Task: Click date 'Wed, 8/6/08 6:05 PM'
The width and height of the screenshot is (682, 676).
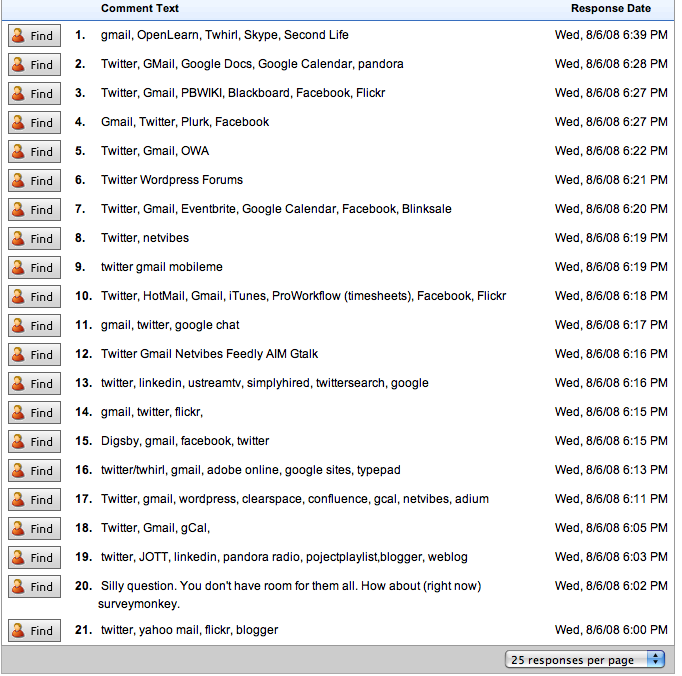Action: coord(611,528)
